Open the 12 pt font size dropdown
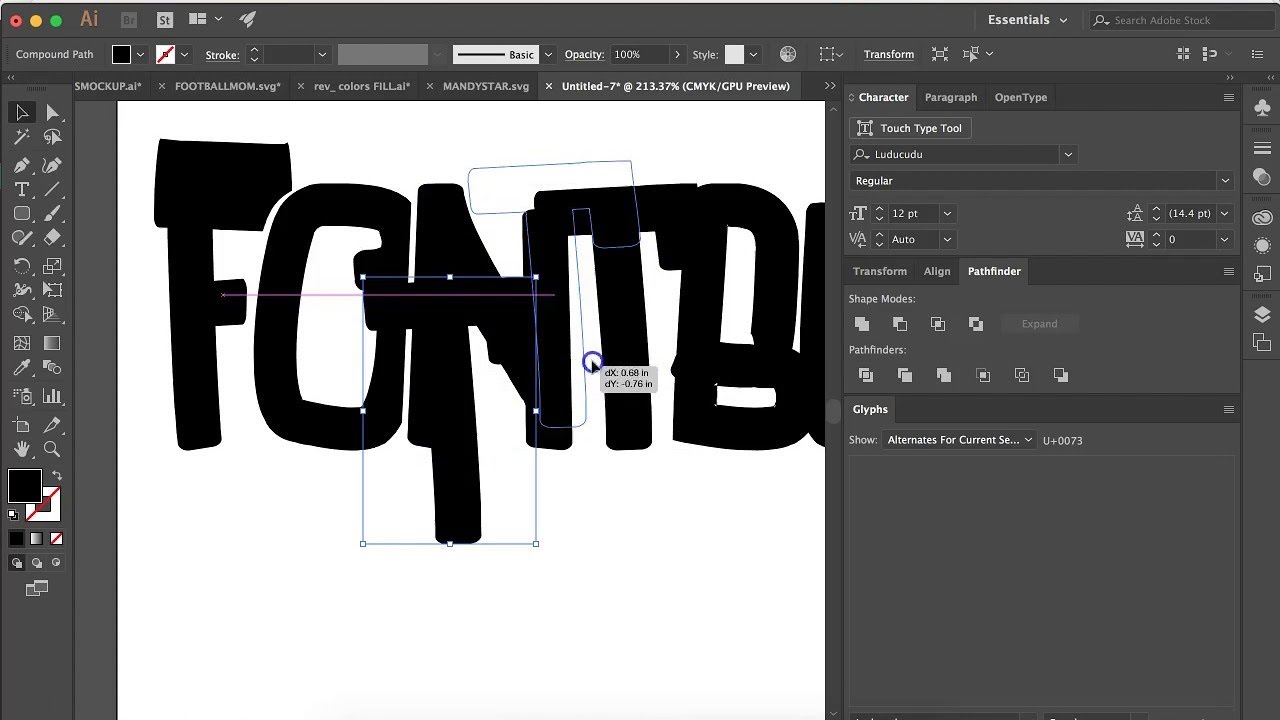The width and height of the screenshot is (1280, 720). [947, 213]
